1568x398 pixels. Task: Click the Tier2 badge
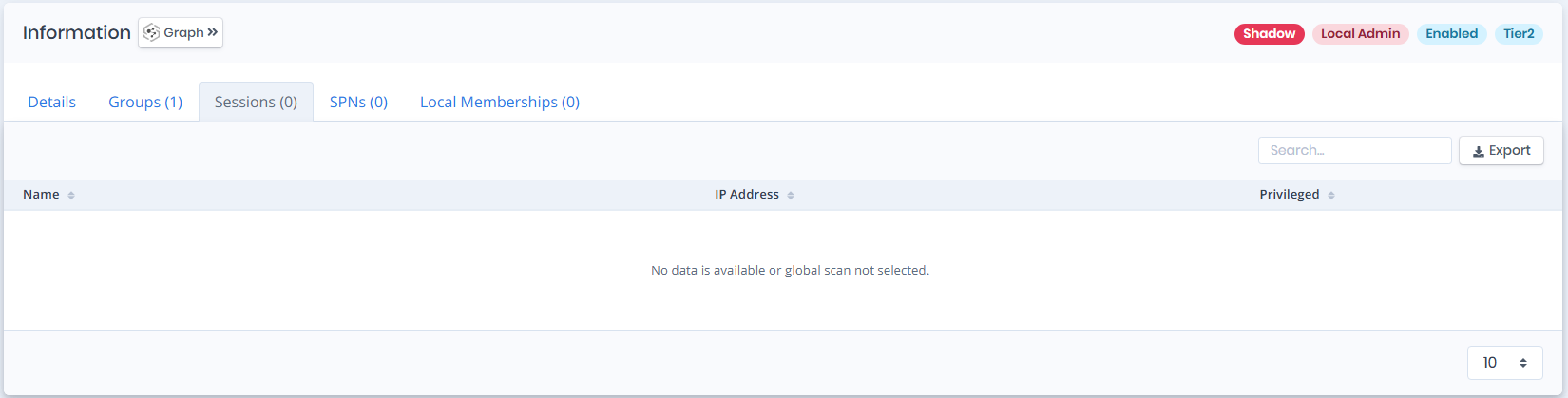click(x=1519, y=34)
